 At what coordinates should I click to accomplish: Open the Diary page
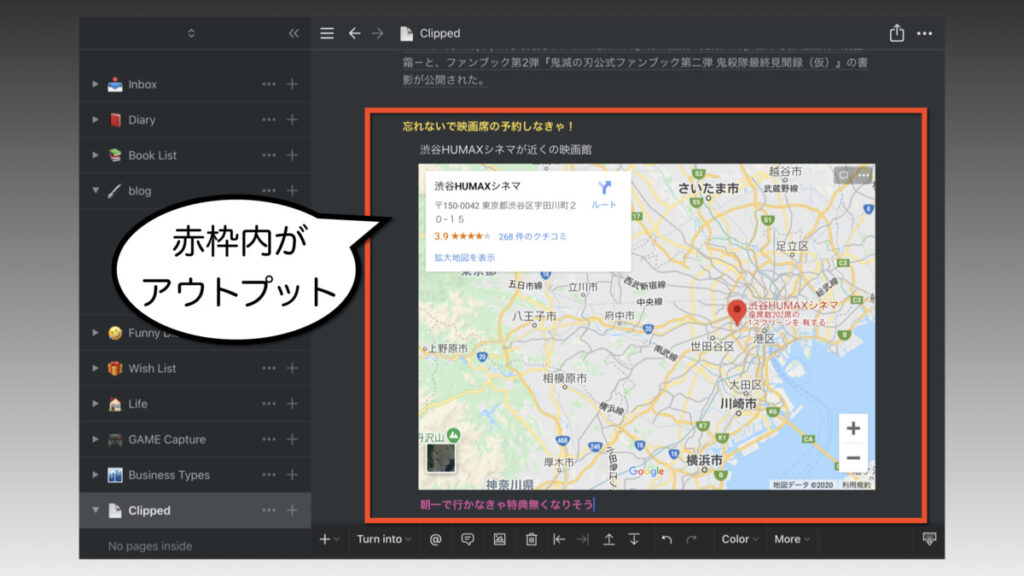(142, 120)
